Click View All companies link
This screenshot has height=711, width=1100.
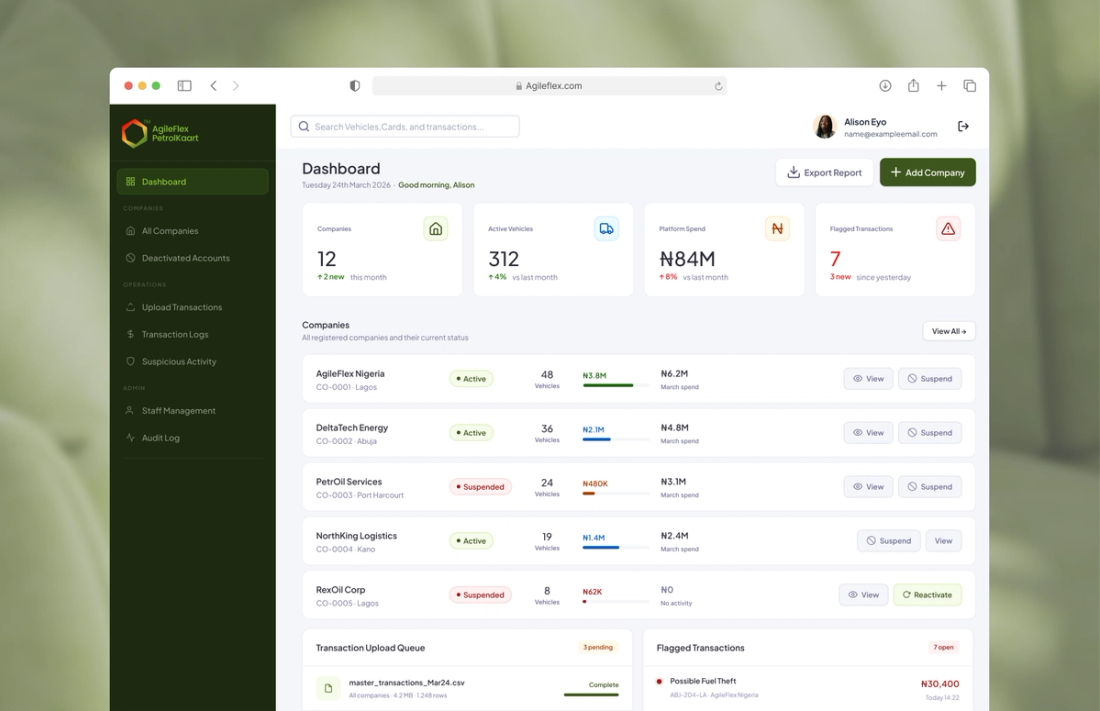click(948, 331)
